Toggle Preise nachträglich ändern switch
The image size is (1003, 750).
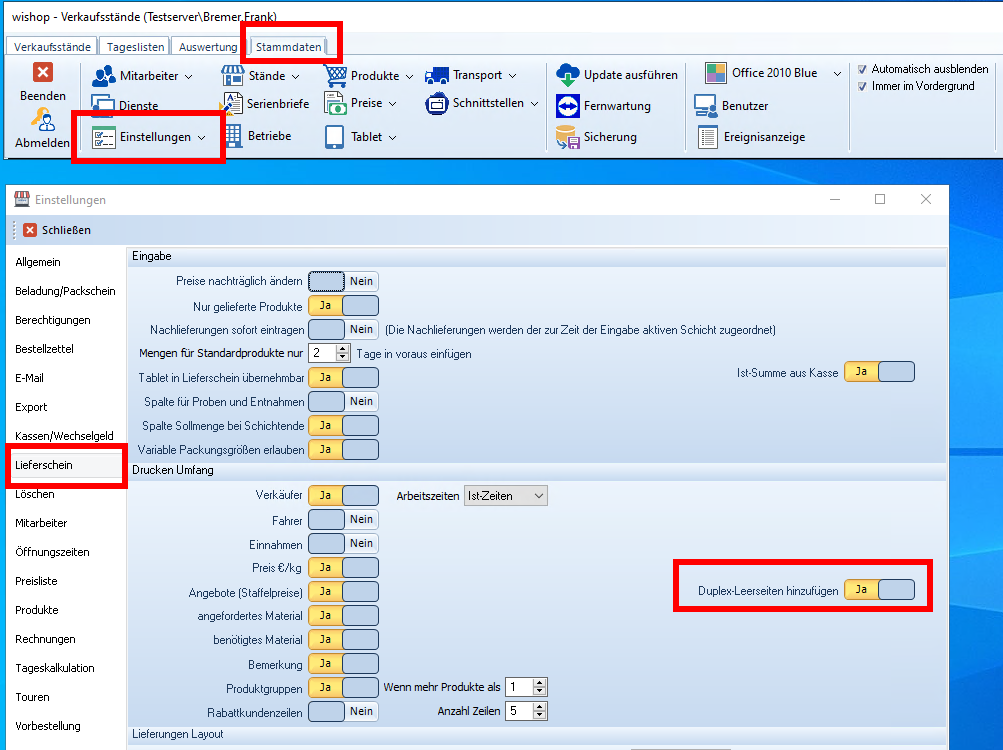pos(343,282)
